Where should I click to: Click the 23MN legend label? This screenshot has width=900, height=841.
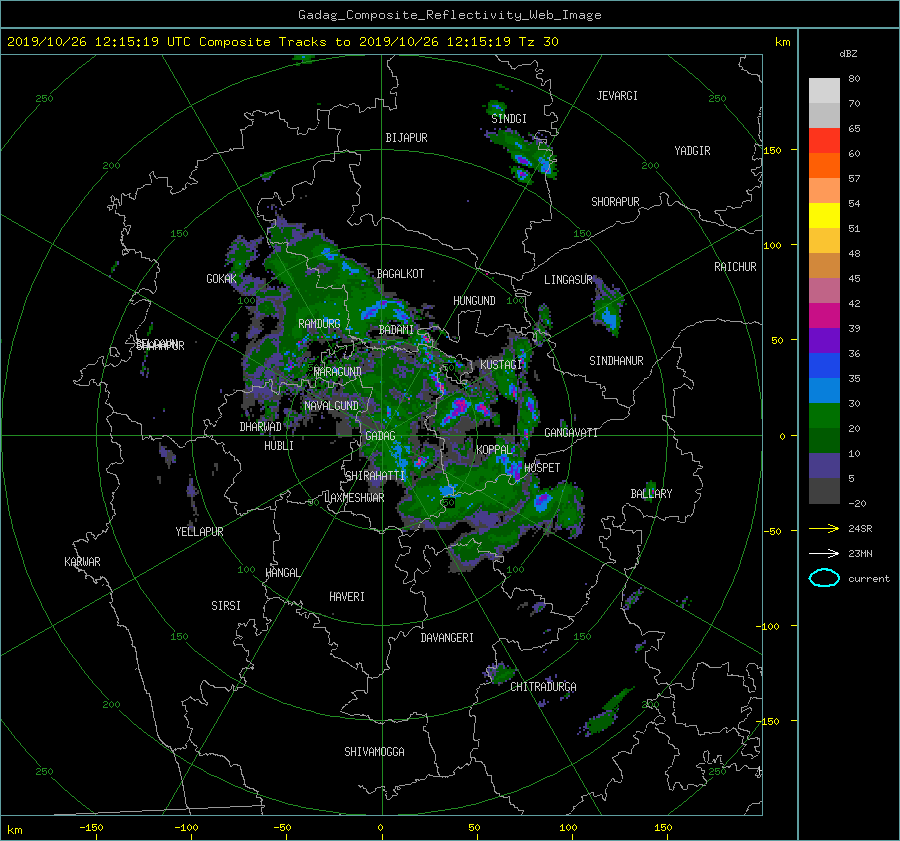coord(860,554)
